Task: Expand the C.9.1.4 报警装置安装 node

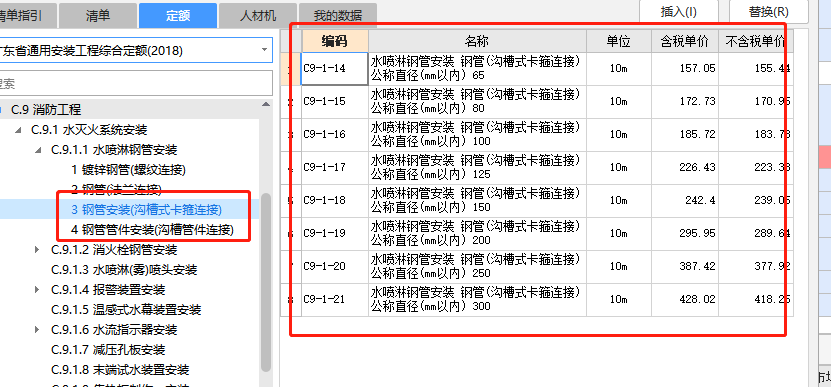Action: click(x=37, y=289)
